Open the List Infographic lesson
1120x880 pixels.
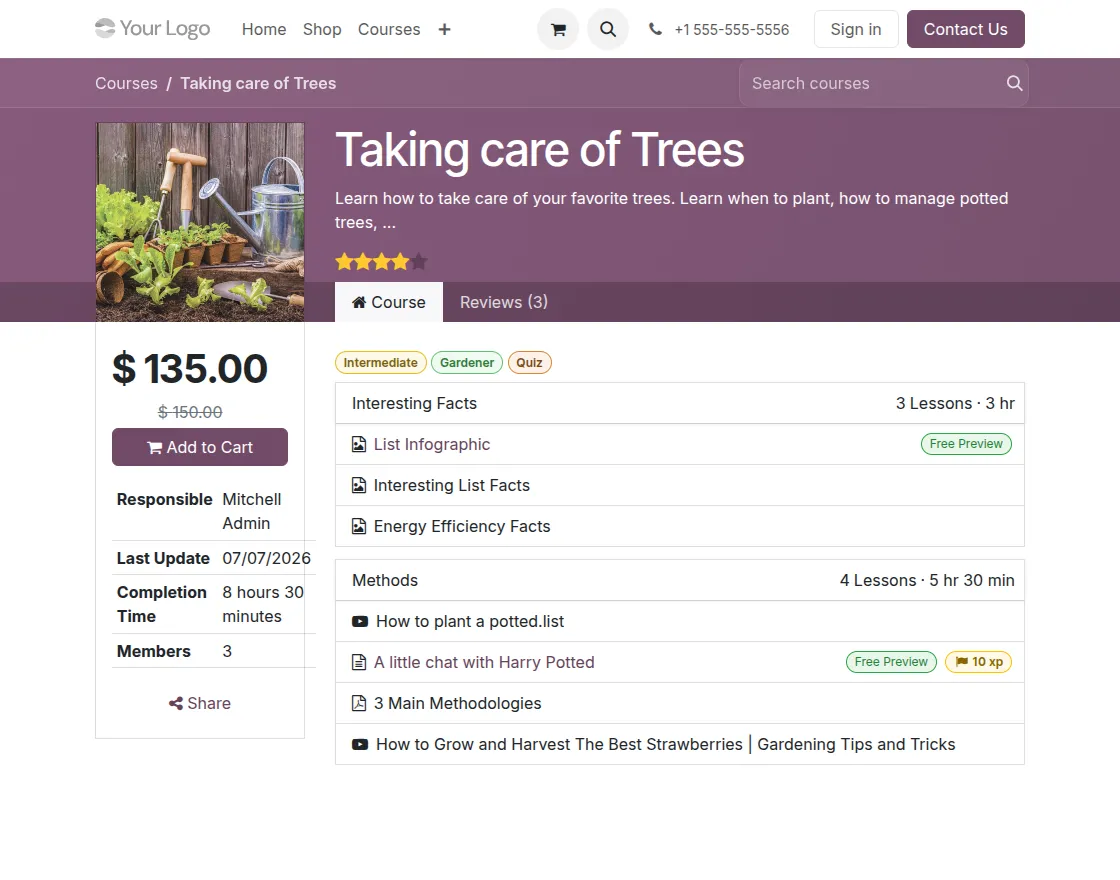click(x=432, y=444)
